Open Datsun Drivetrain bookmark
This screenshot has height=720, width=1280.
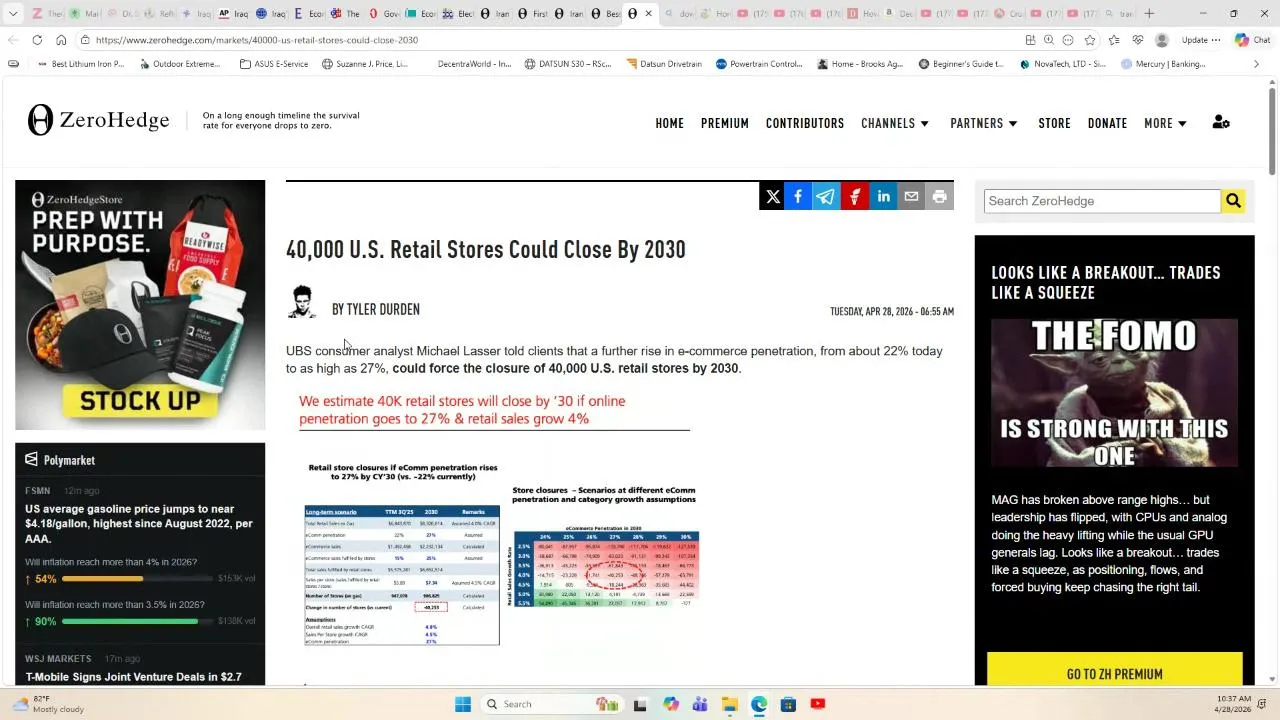[664, 64]
